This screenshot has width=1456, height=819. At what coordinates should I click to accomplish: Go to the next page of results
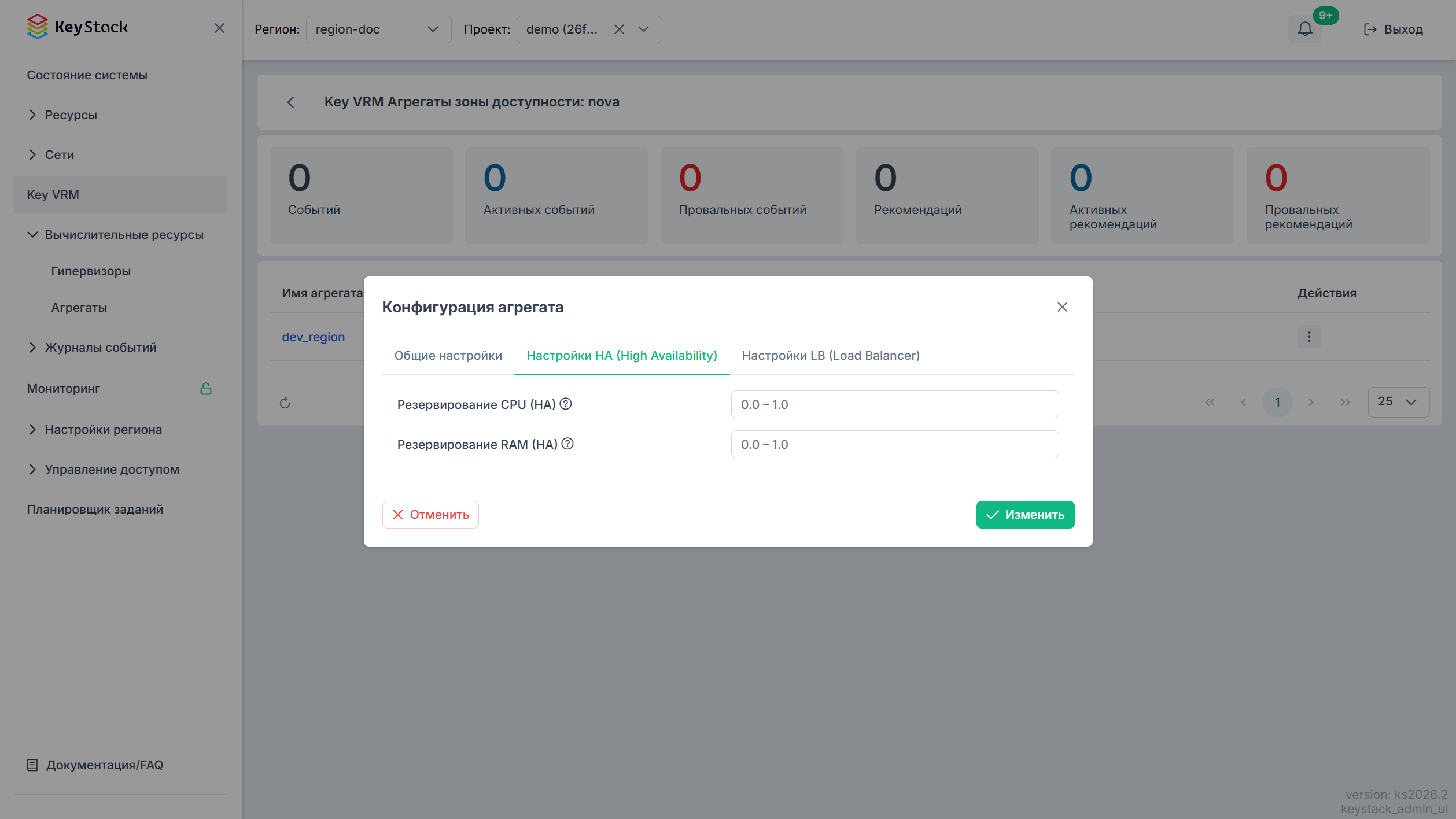[1311, 403]
